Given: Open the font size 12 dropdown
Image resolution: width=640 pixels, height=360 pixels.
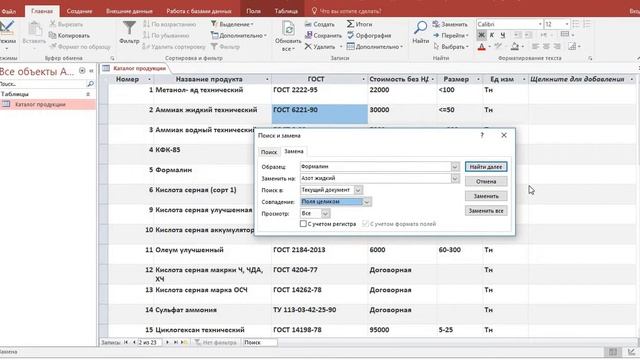Looking at the screenshot, I should 567,24.
